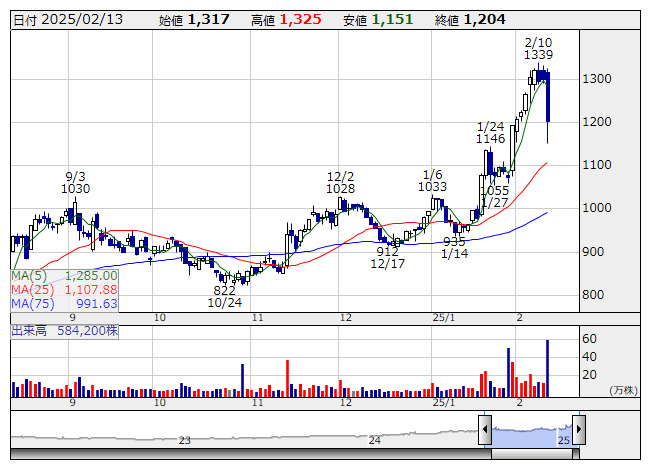
Task: Click the 1300 price axis label
Action: coord(597,79)
